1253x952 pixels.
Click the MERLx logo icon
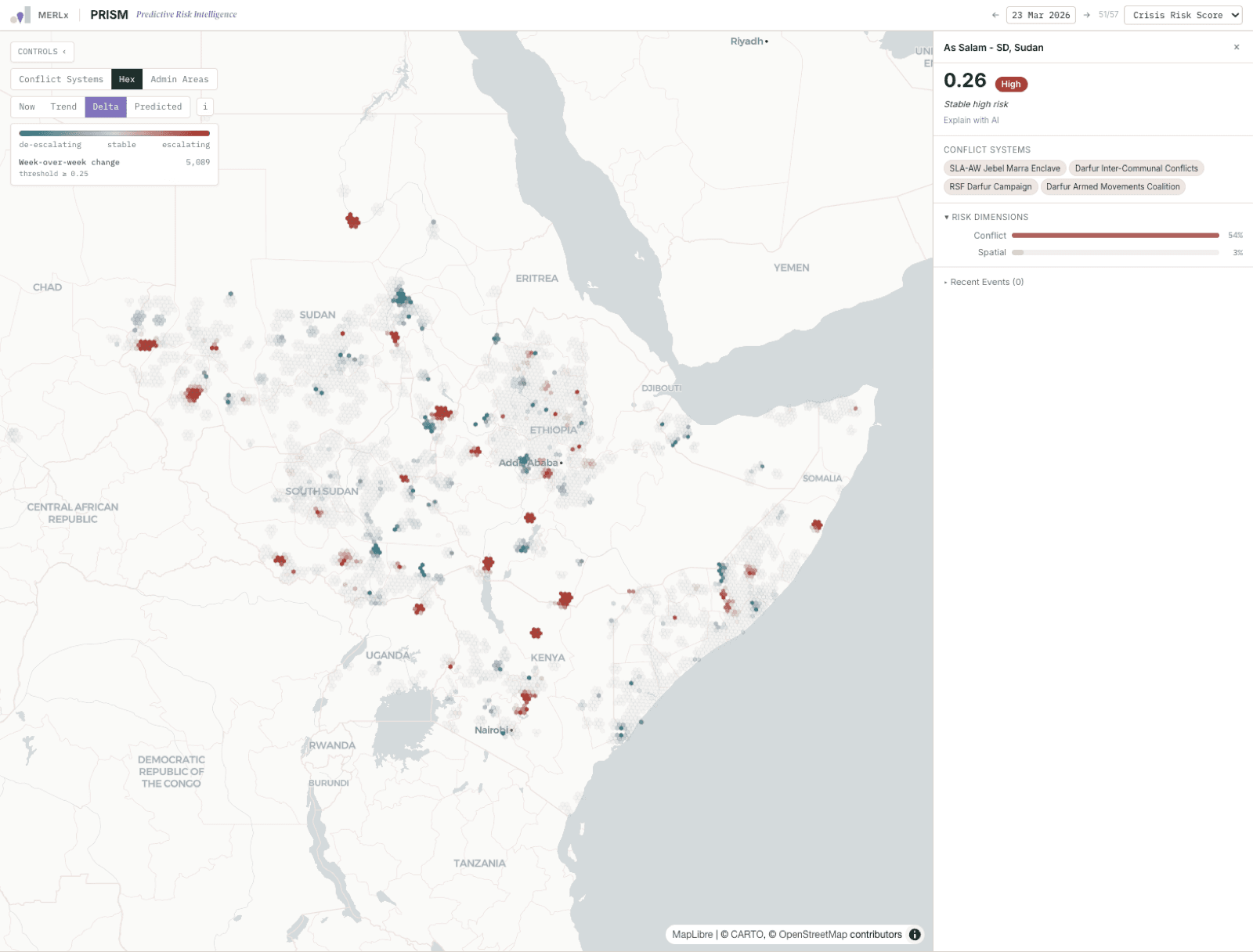click(20, 15)
